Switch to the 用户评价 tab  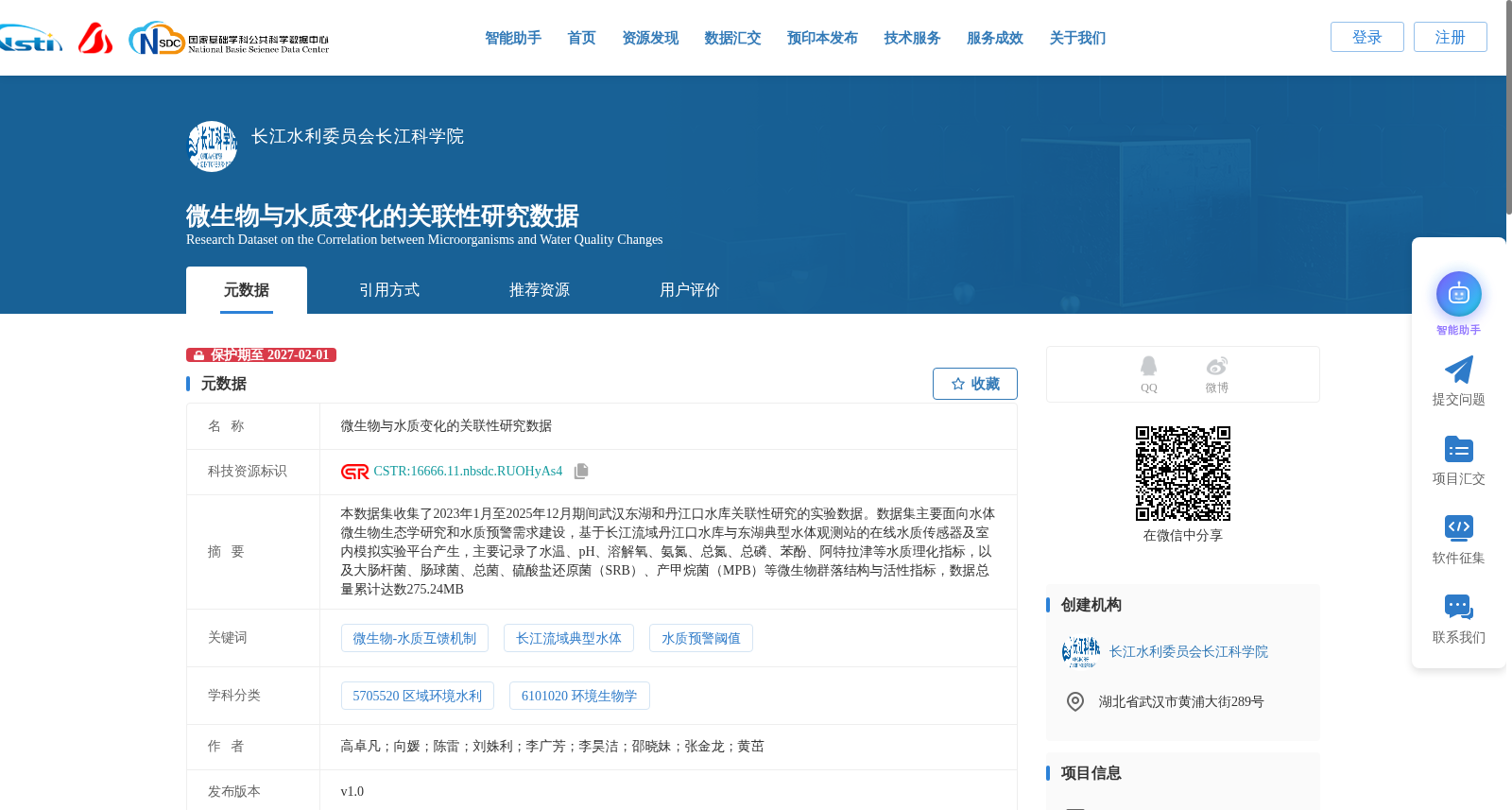point(690,290)
